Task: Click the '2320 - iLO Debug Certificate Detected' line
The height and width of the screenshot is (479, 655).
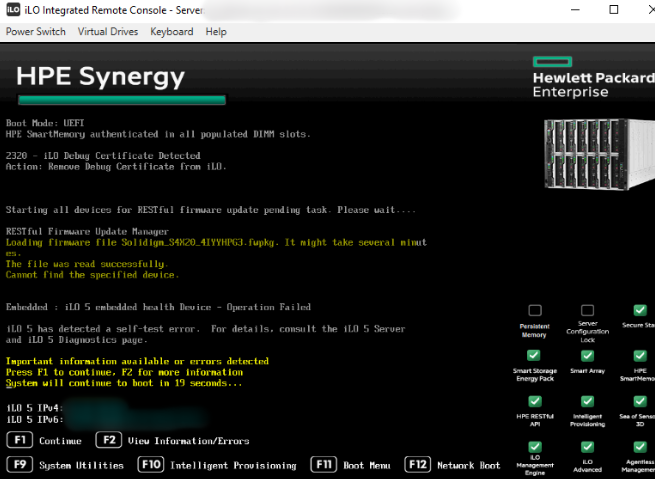Action: coord(103,156)
